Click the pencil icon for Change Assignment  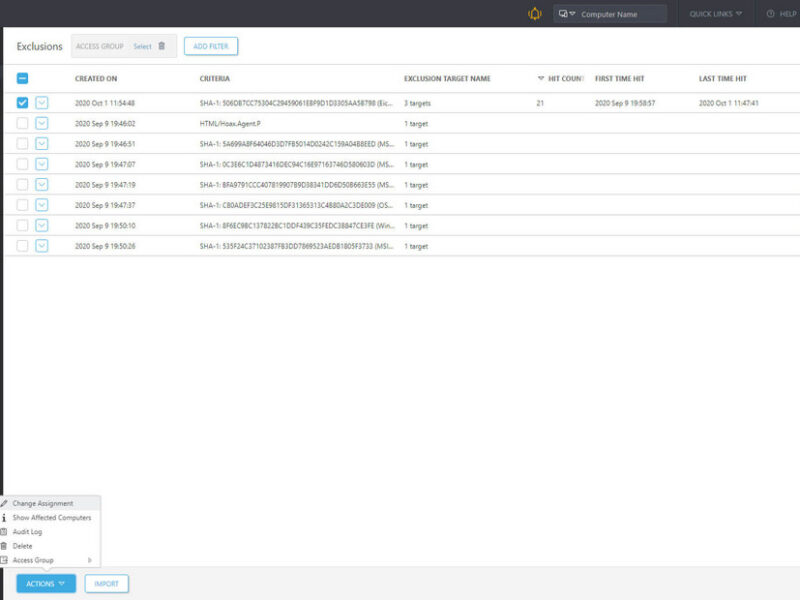(4, 503)
